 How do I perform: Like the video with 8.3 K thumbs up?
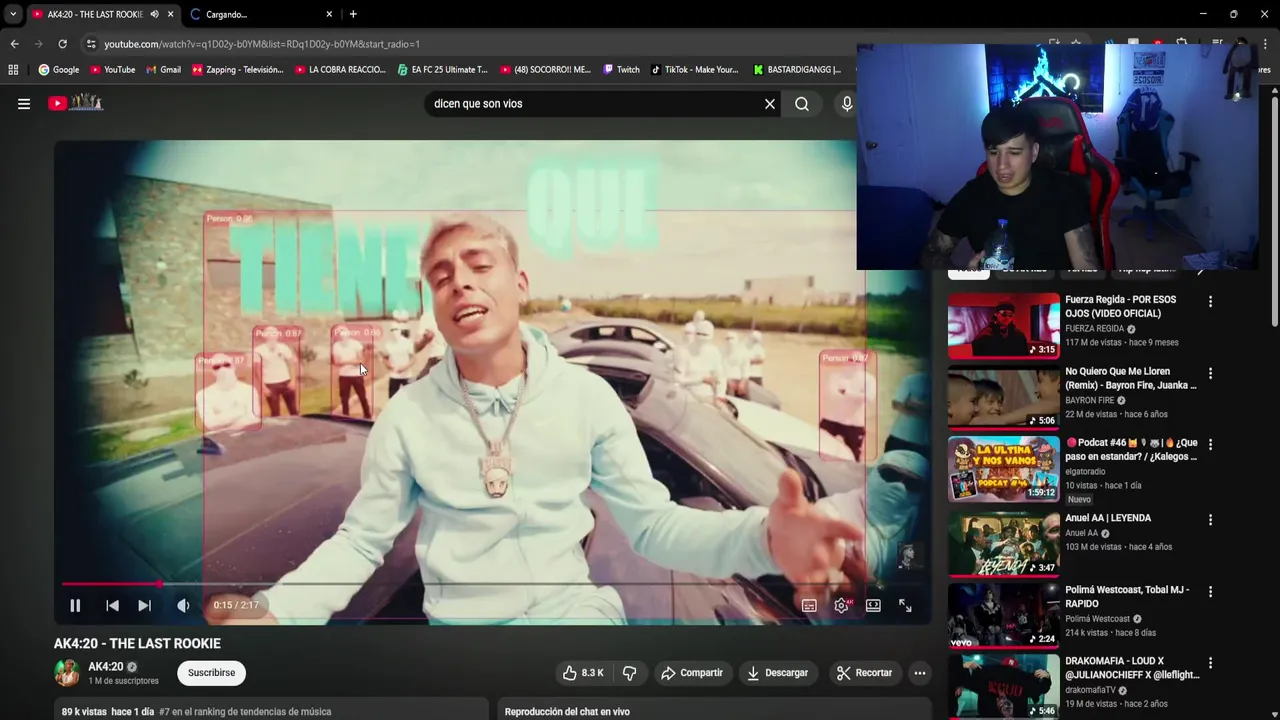pos(583,673)
